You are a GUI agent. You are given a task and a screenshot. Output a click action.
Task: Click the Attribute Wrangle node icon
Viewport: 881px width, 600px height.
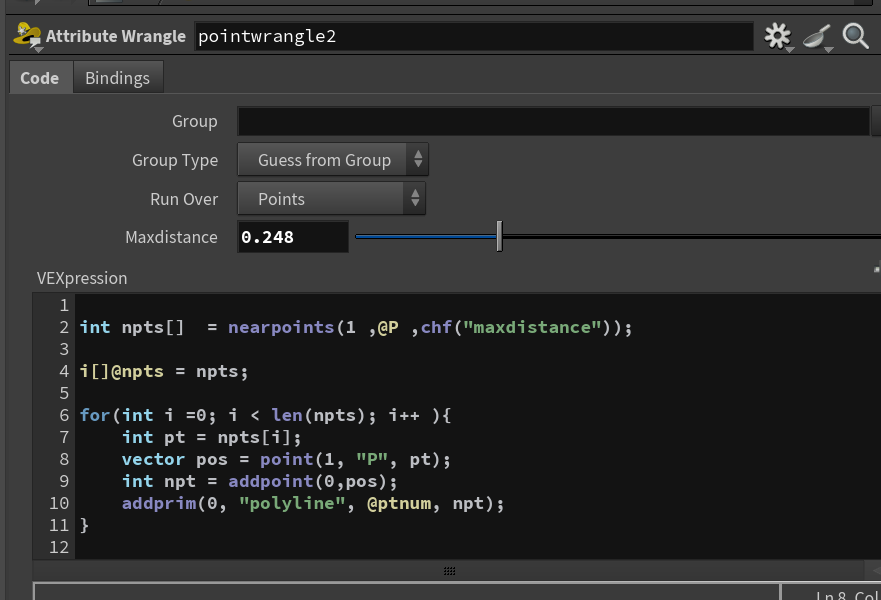click(28, 36)
